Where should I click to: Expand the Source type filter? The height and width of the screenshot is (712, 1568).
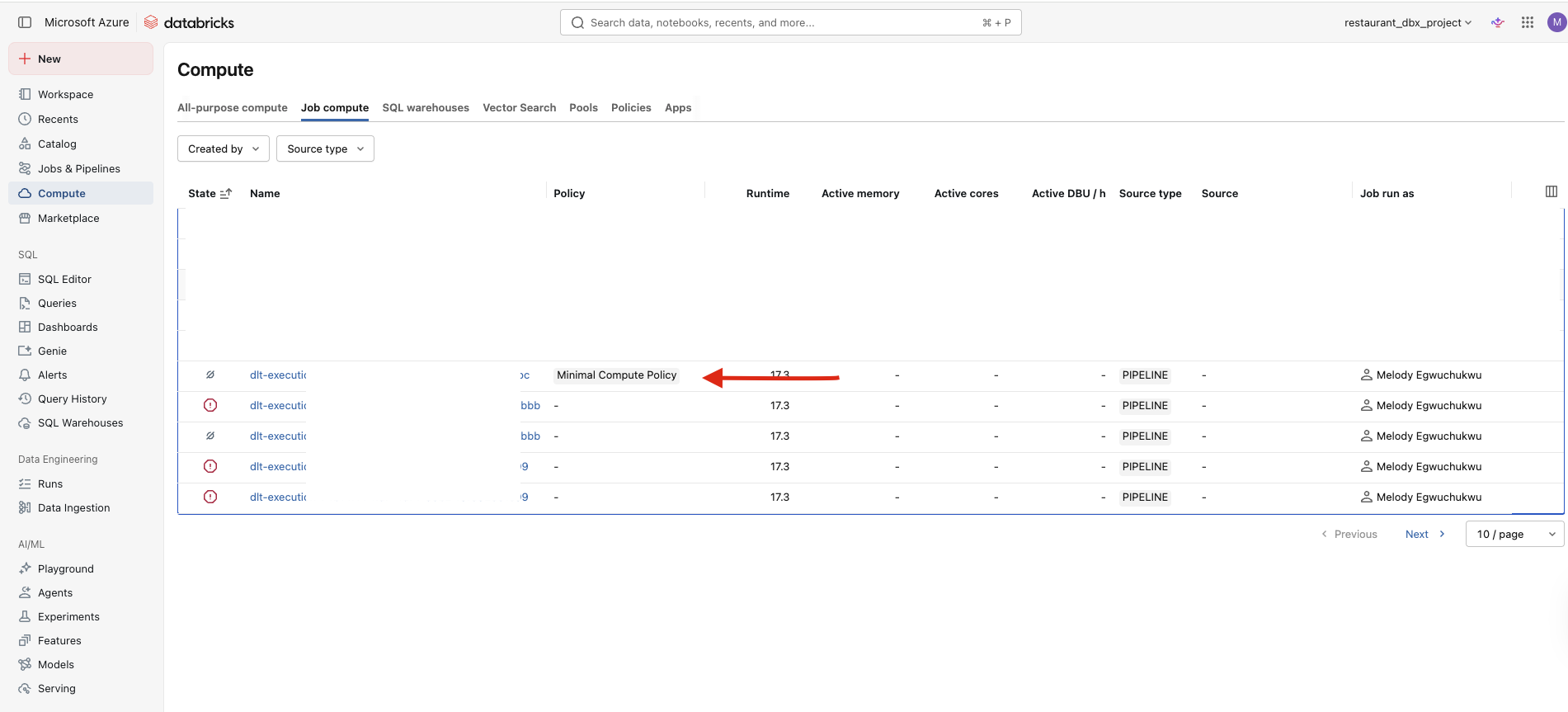coord(325,149)
